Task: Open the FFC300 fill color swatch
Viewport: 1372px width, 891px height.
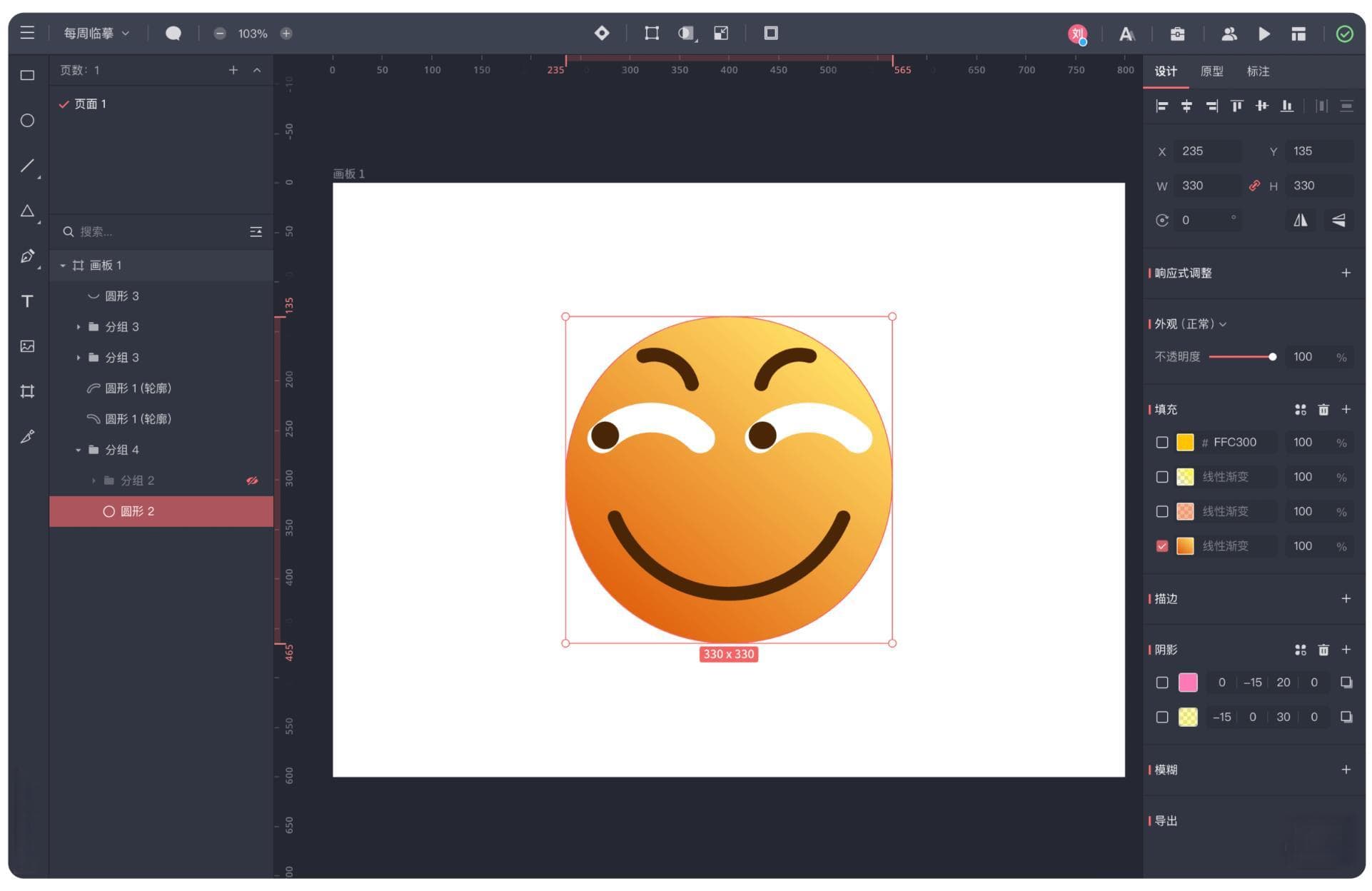Action: pyautogui.click(x=1185, y=443)
